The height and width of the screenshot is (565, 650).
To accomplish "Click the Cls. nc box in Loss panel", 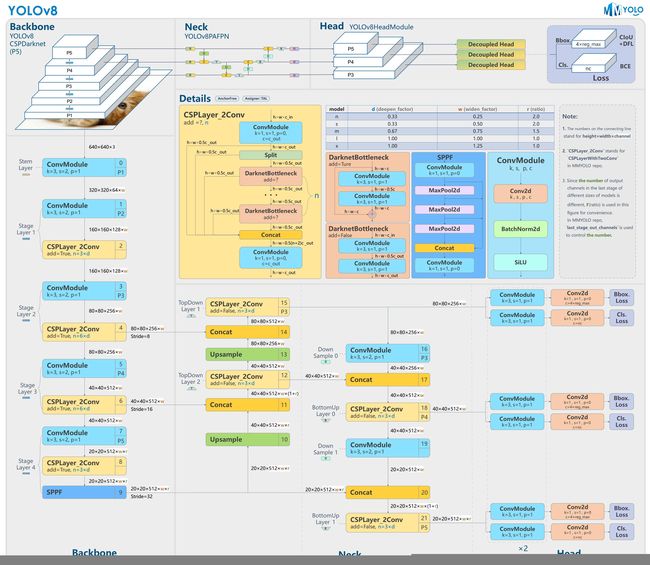I will pos(593,64).
